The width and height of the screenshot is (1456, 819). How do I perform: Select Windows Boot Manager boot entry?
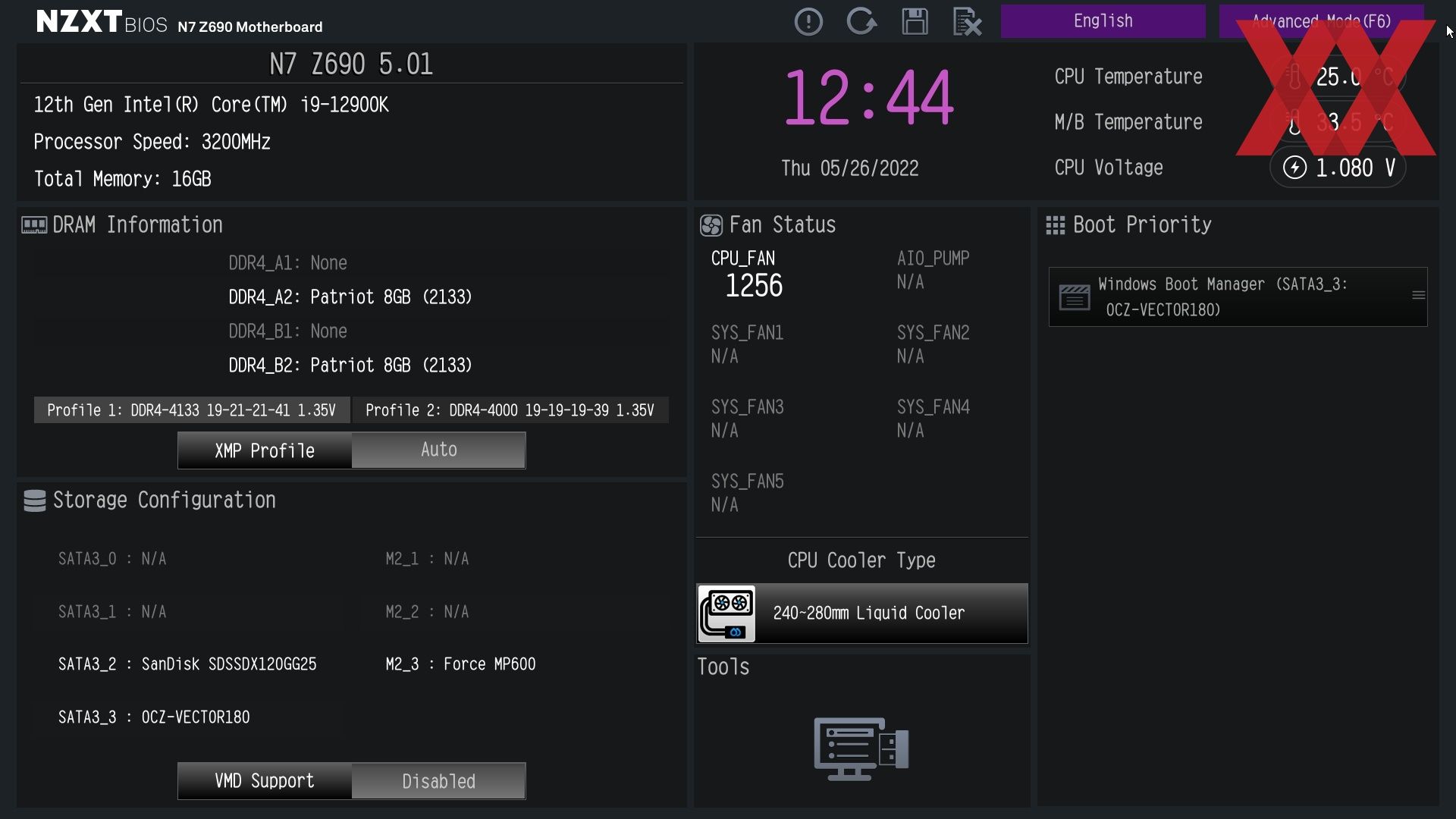[x=1238, y=297]
